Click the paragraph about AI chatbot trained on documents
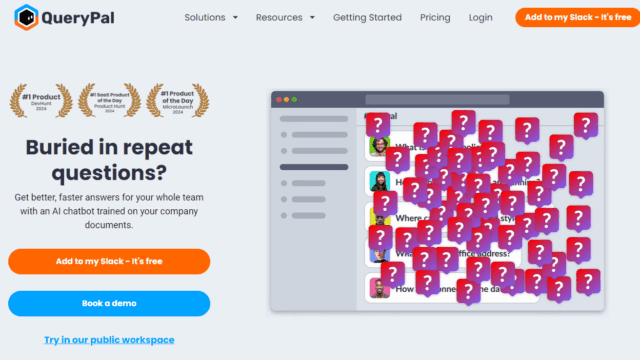The width and height of the screenshot is (640, 360). (109, 211)
